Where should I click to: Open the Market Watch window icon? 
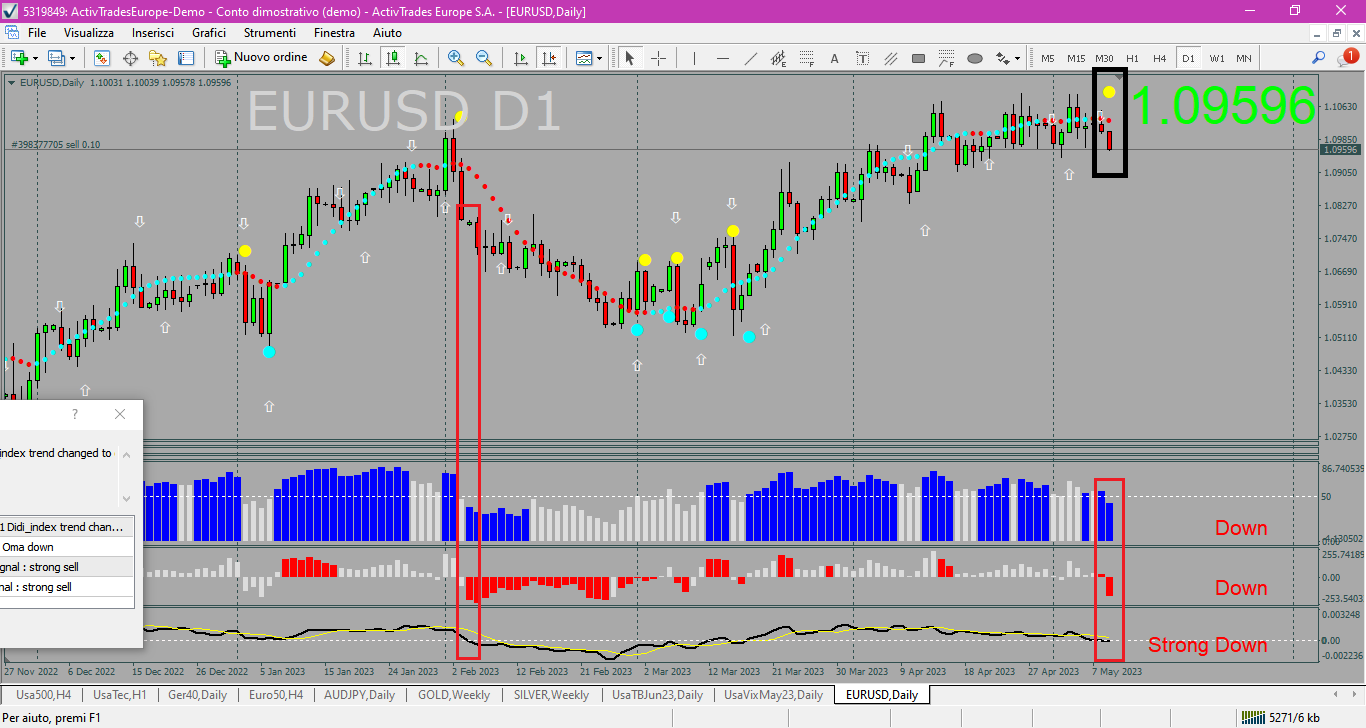(102, 58)
